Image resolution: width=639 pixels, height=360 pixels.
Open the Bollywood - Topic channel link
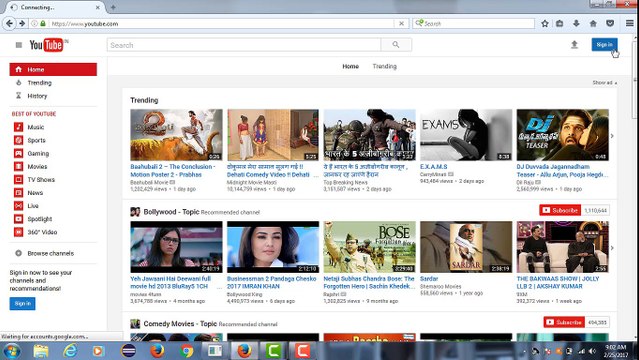[171, 212]
